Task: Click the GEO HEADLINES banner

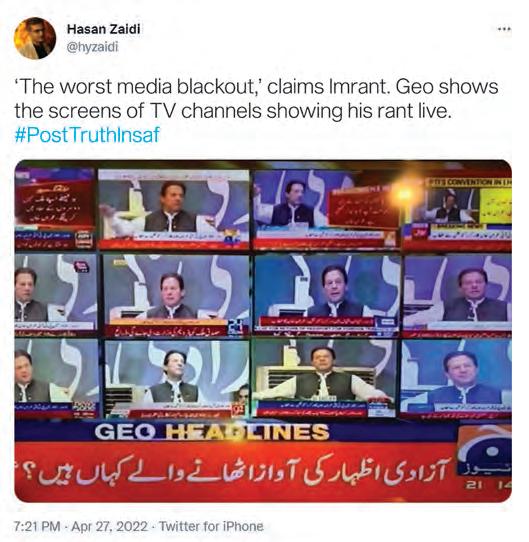Action: pyautogui.click(x=212, y=432)
